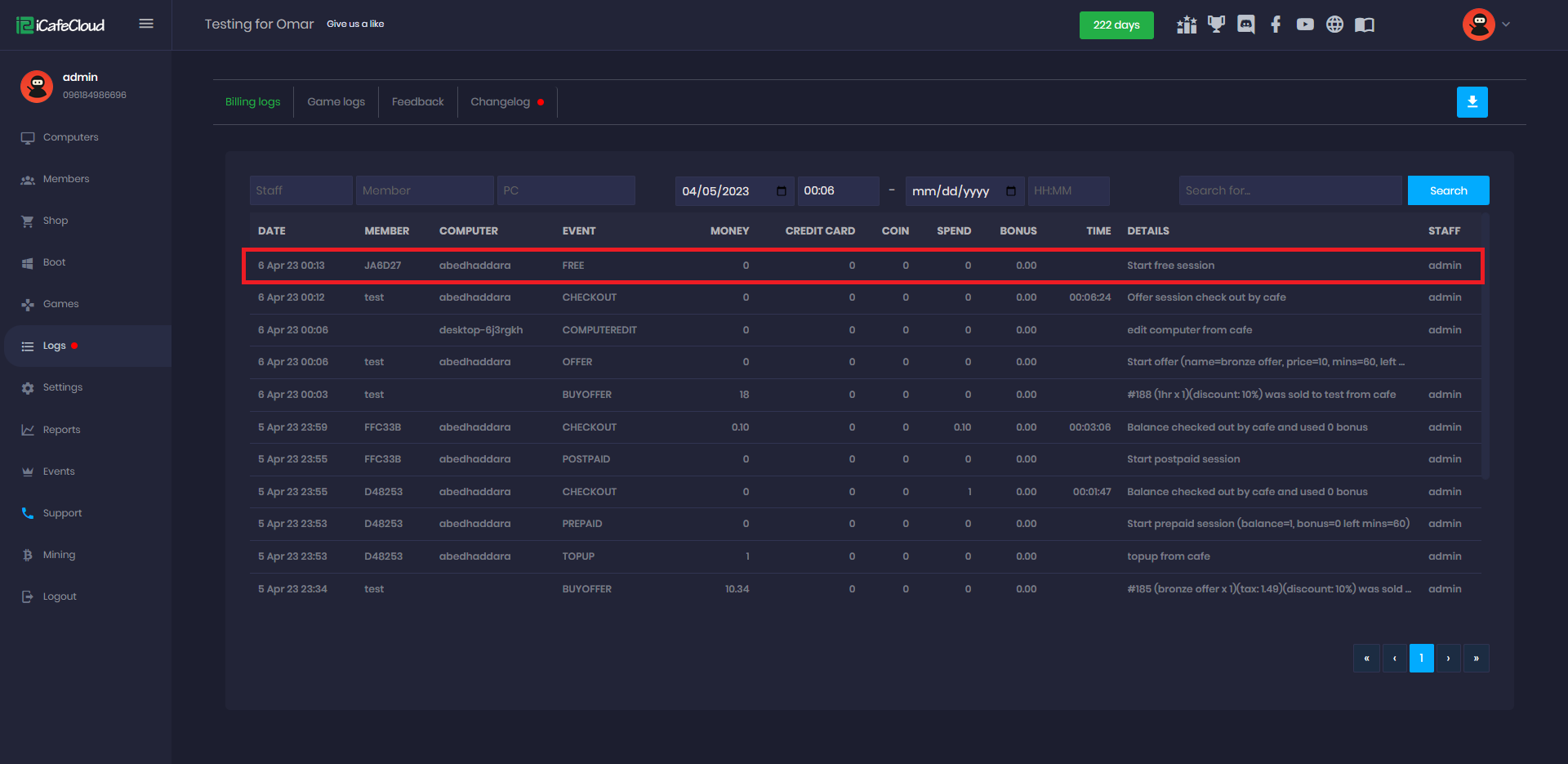Screen dimensions: 1568x764
Task: Open the star ranking chart icon
Action: 1187,25
